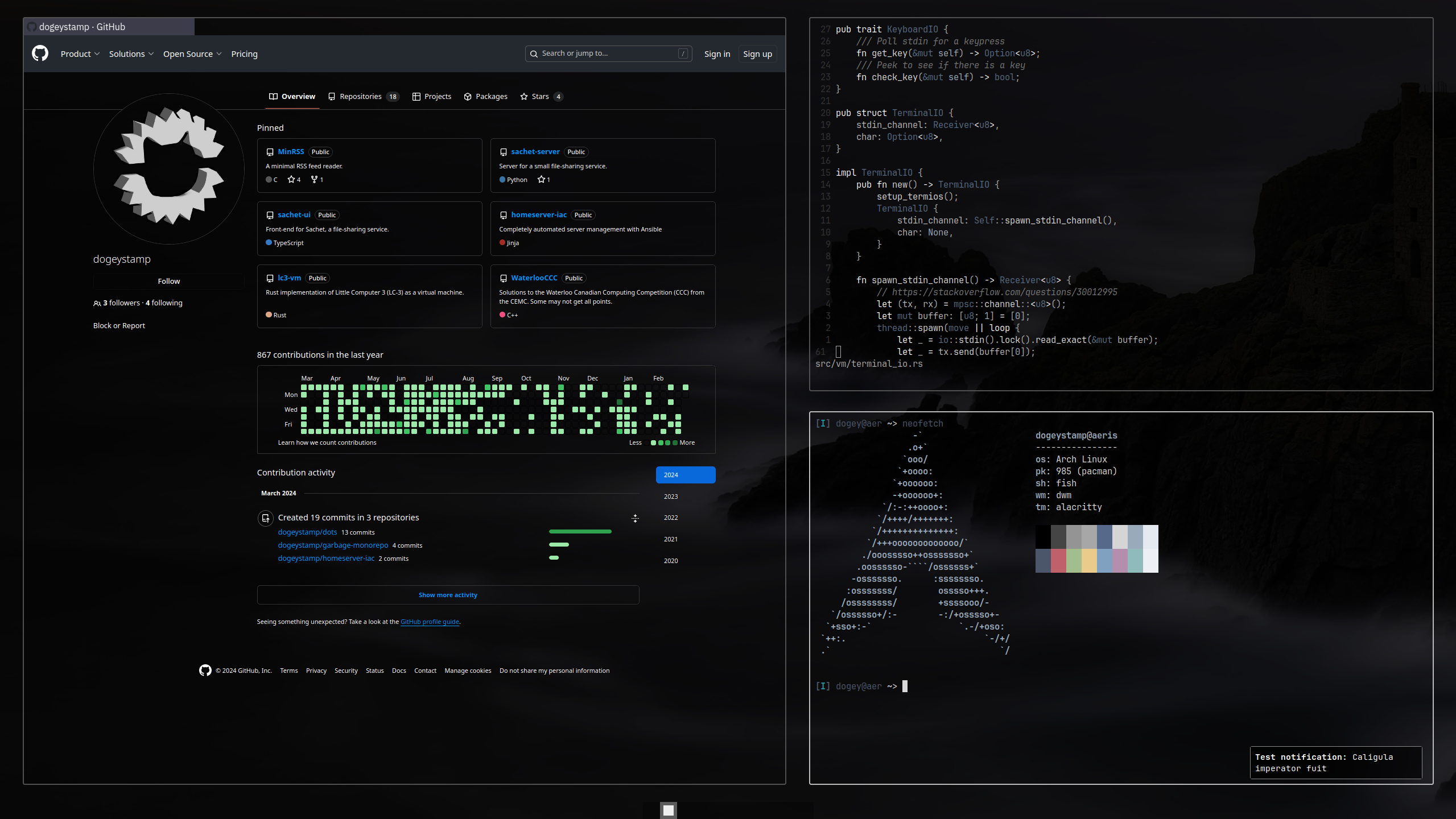The width and height of the screenshot is (1456, 819).
Task: Switch to the Stars tab
Action: pyautogui.click(x=542, y=97)
